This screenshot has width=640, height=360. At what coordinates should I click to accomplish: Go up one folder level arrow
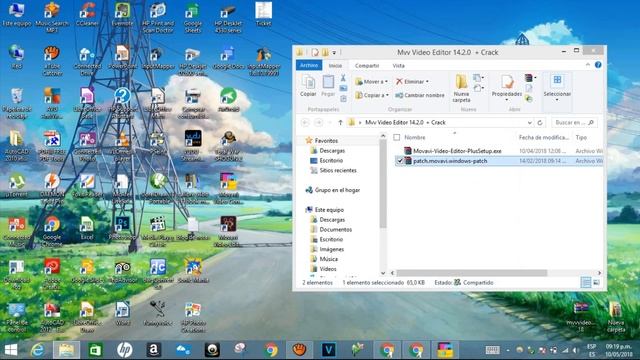click(340, 122)
